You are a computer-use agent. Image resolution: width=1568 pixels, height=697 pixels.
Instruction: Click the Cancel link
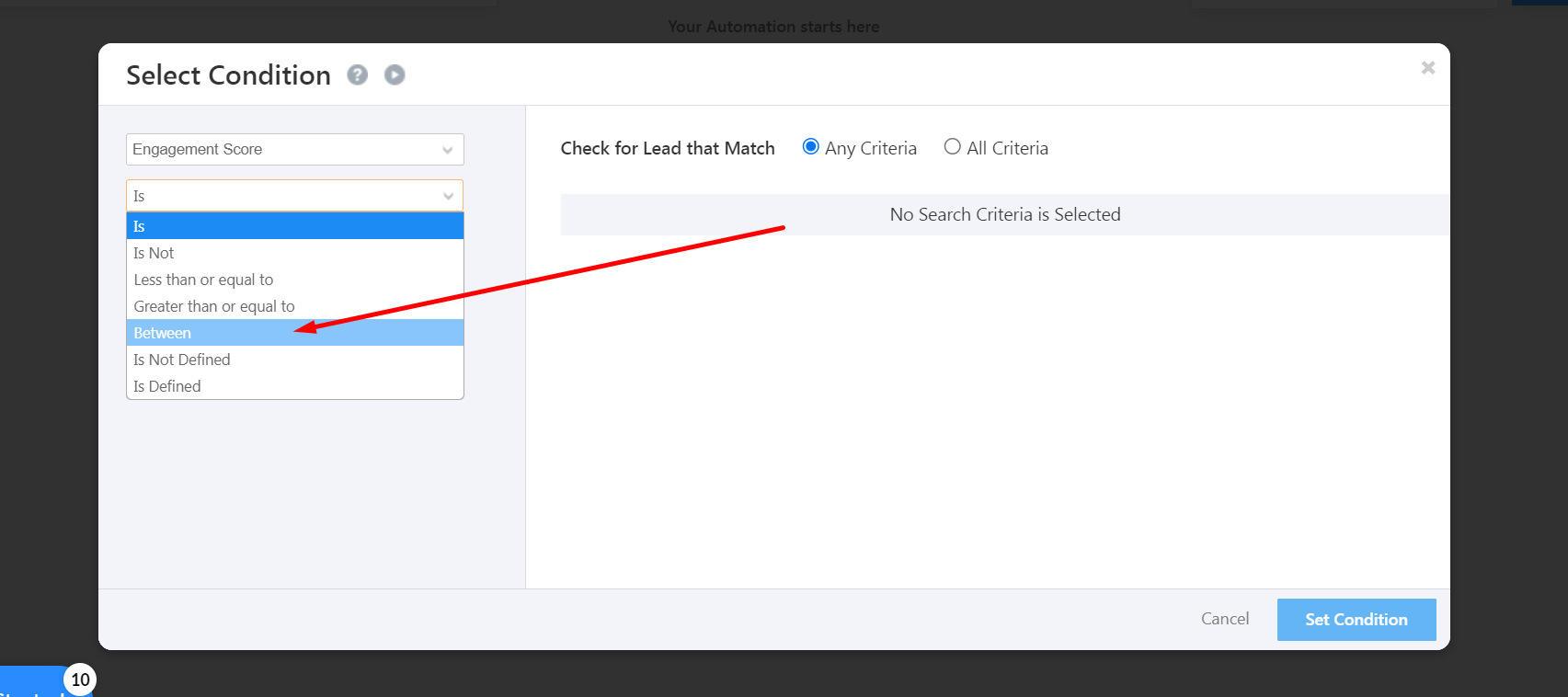point(1224,619)
